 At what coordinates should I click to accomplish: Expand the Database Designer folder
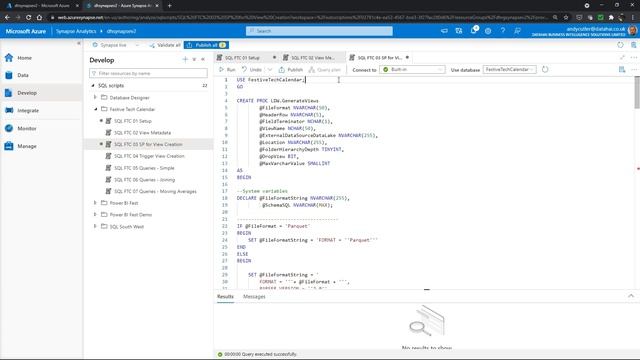95,98
